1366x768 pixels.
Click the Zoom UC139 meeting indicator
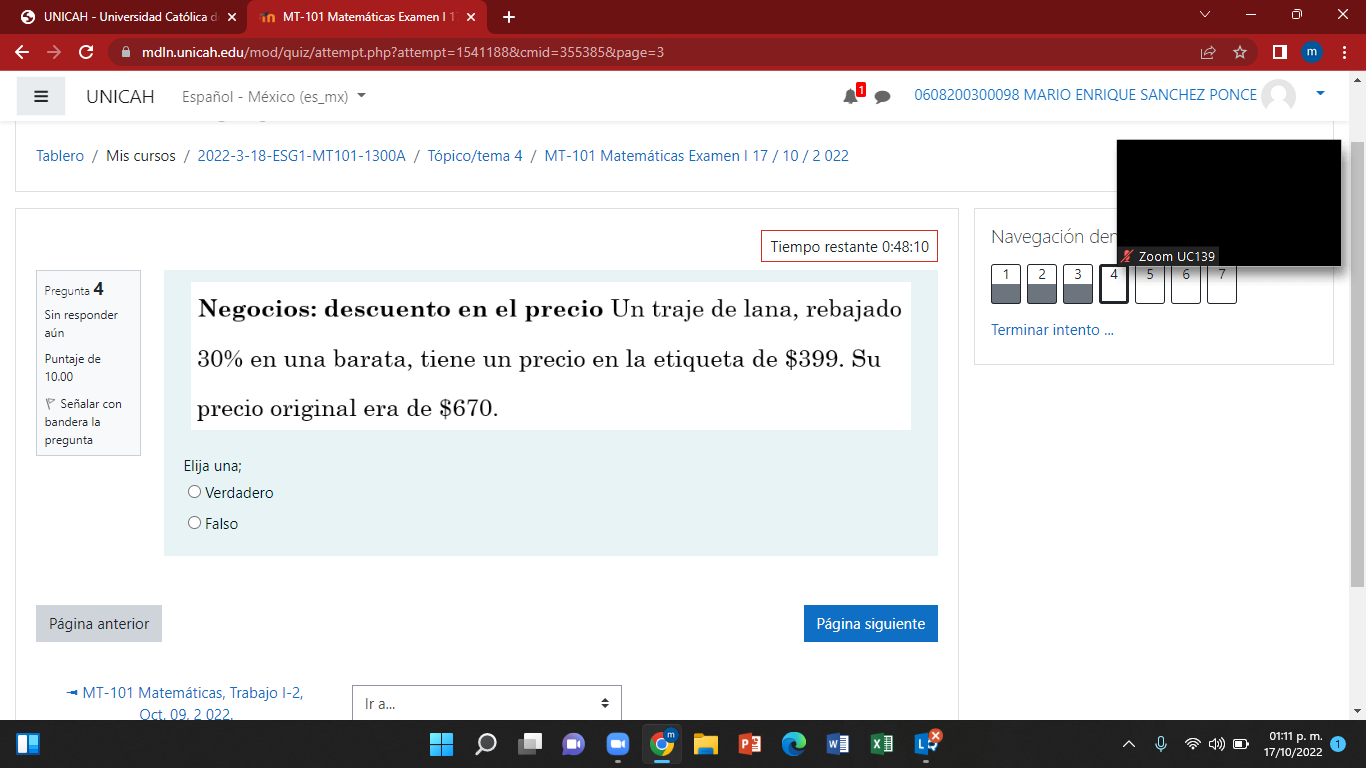coord(1170,256)
